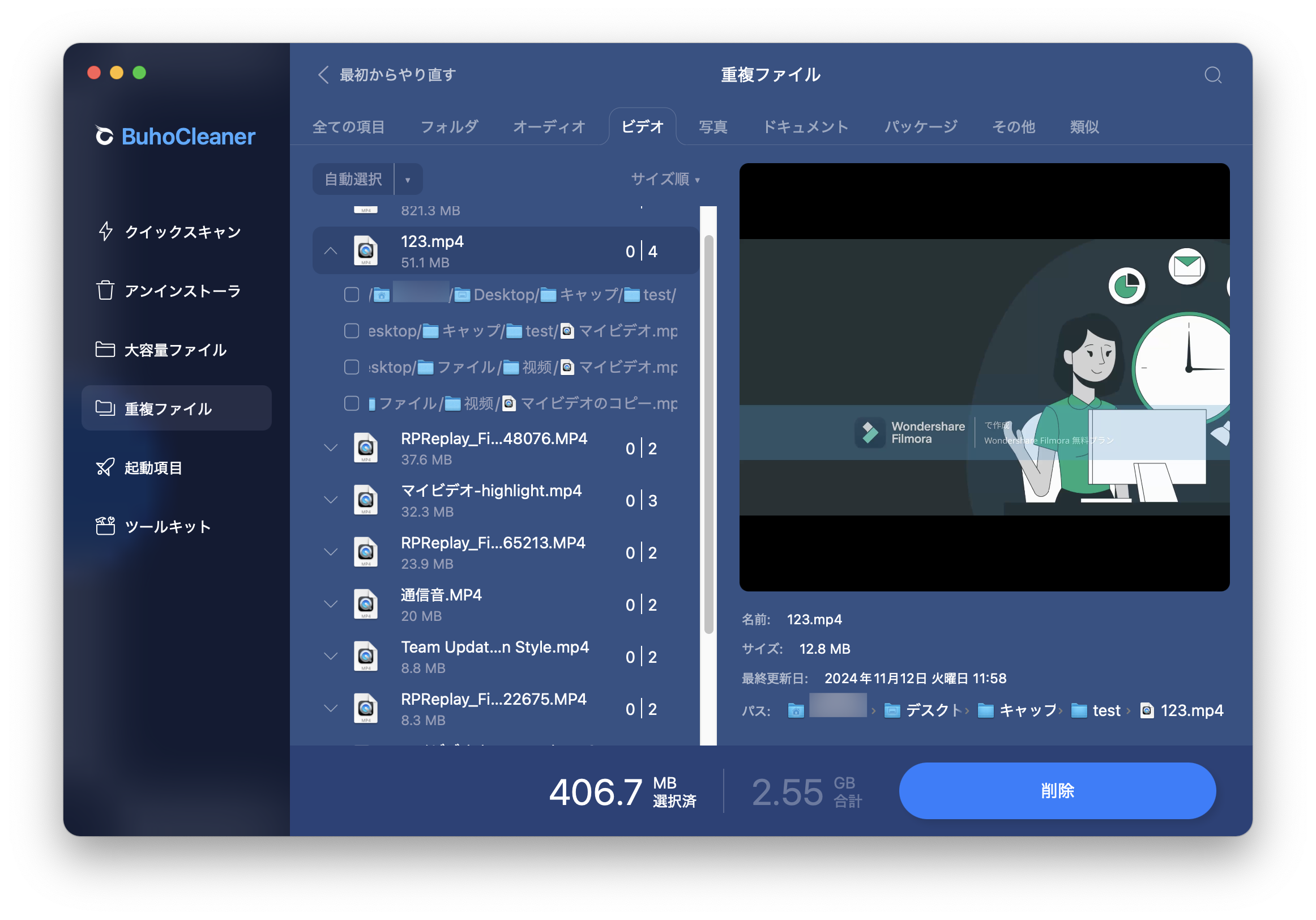Click the キャップ folder icon in path
1316x920 pixels.
[985, 710]
